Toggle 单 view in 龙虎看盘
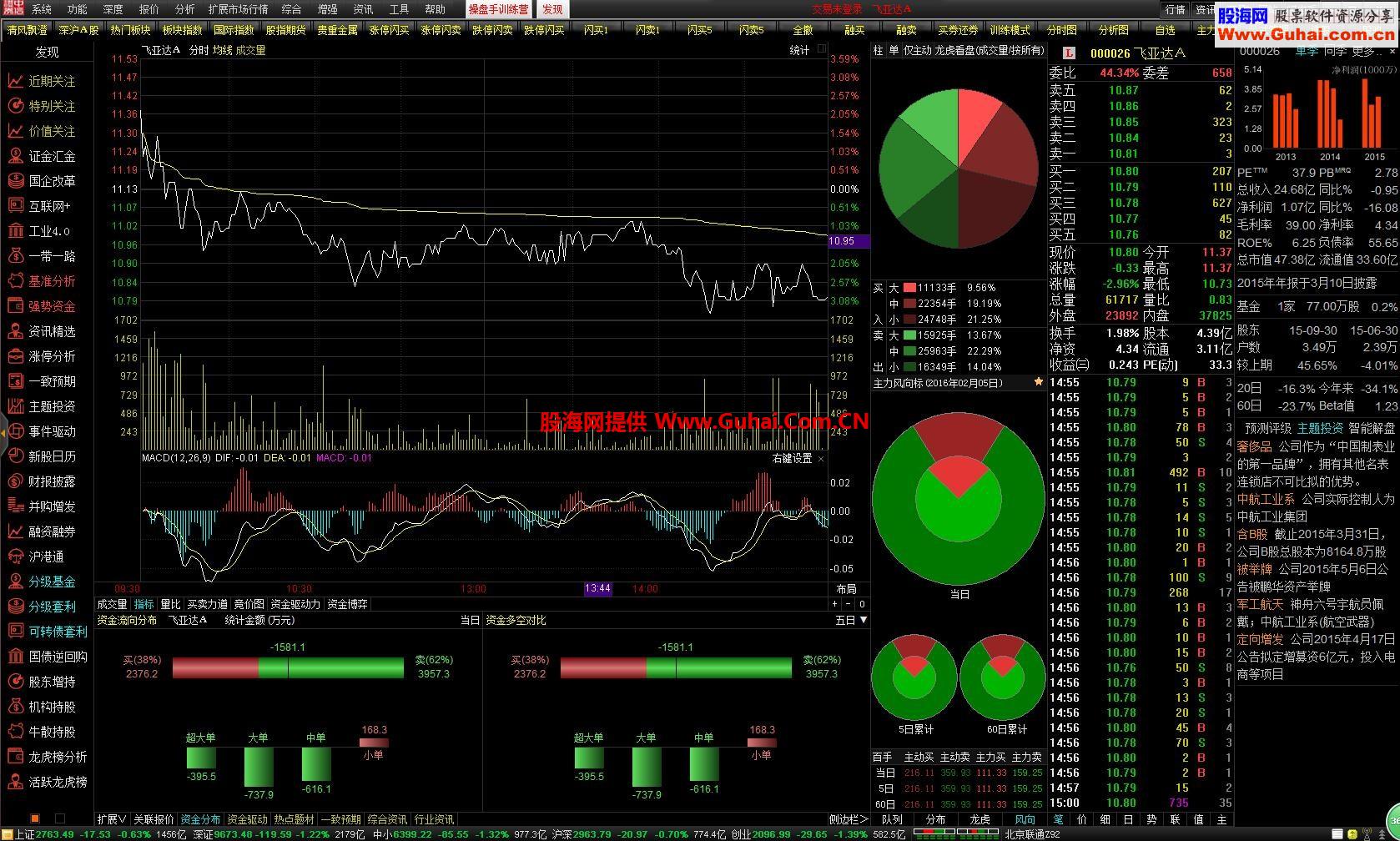 pos(894,50)
